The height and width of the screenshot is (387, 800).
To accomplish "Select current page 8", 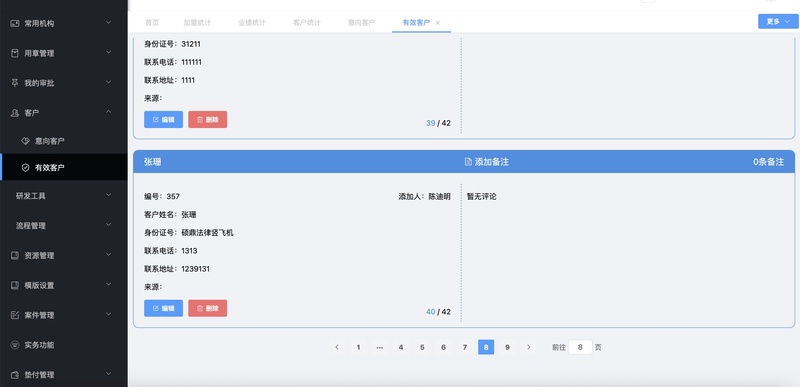I will tap(486, 347).
